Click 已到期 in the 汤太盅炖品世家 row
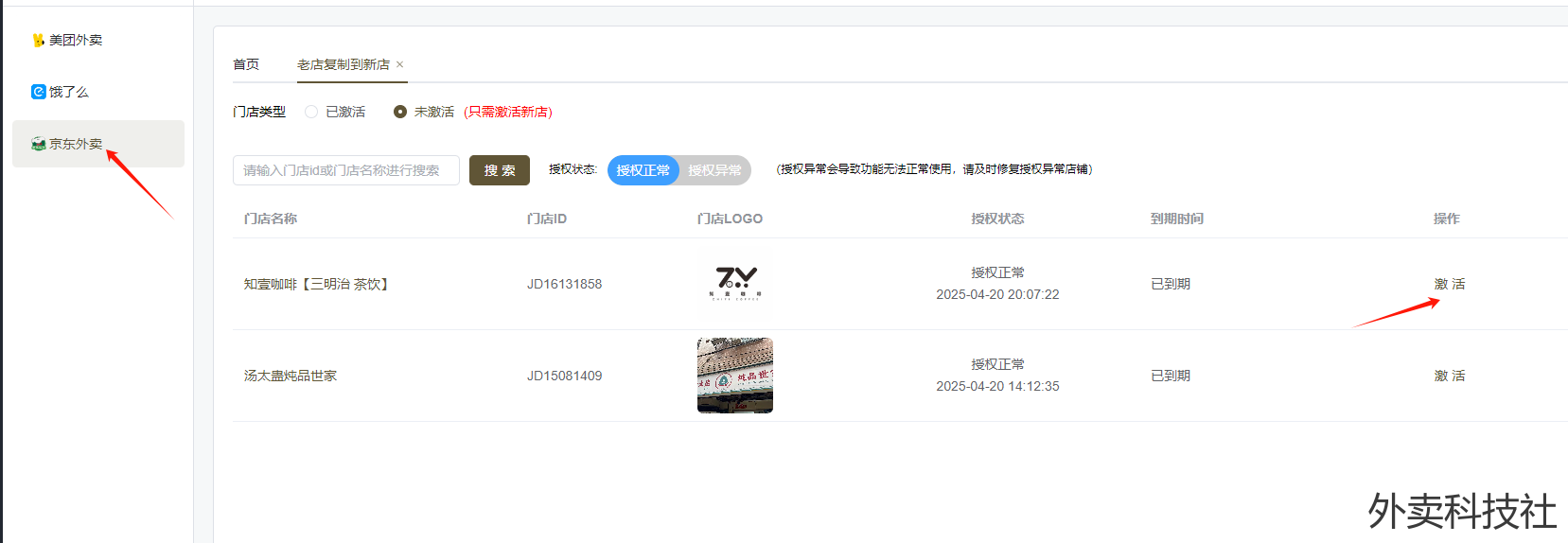 (x=1171, y=376)
